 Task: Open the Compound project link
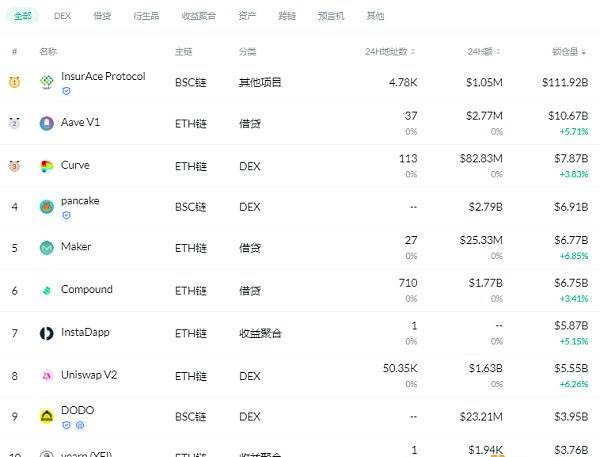[86, 289]
